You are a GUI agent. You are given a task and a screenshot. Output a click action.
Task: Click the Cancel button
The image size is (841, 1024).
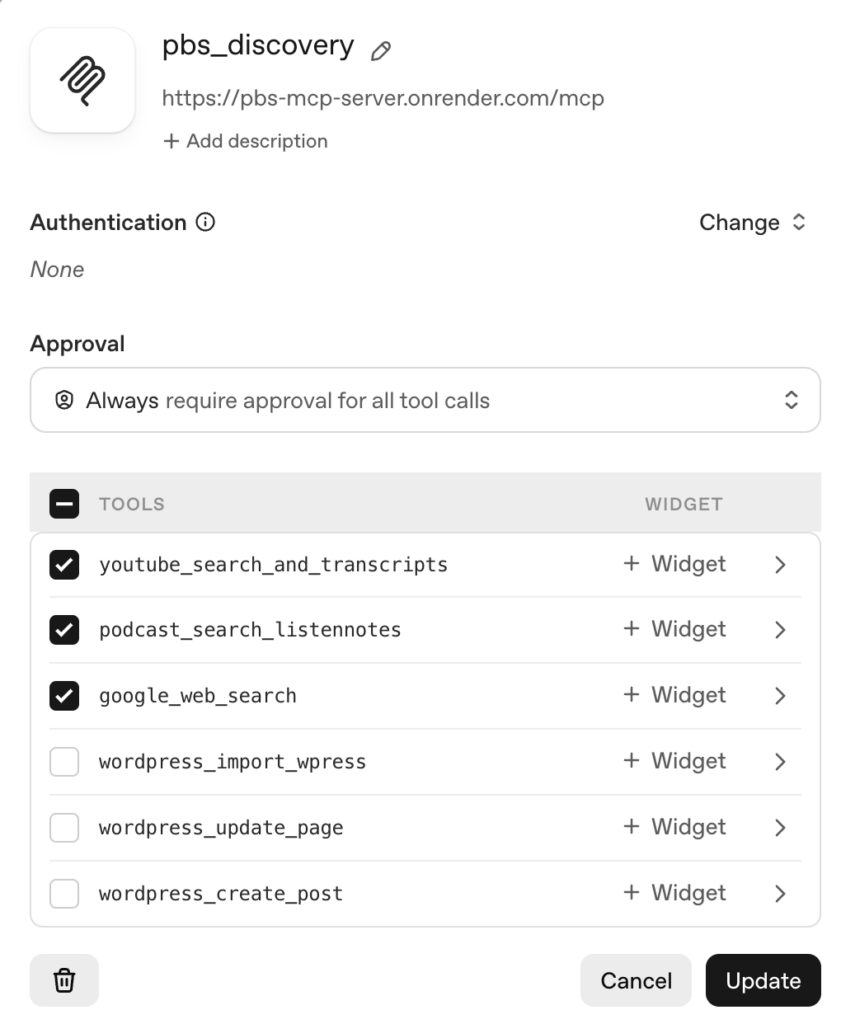click(636, 981)
